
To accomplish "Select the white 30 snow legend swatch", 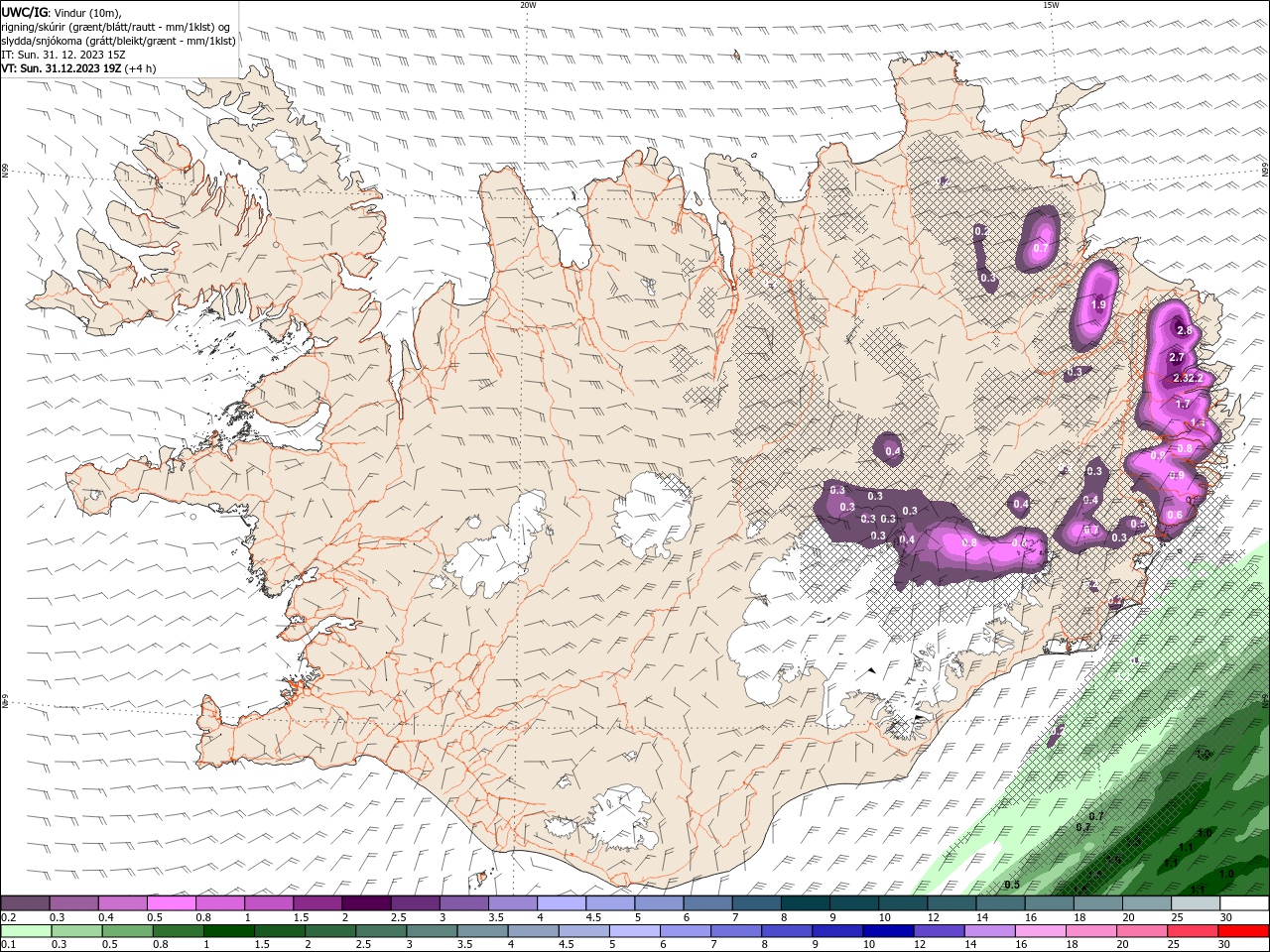I will point(1244,903).
